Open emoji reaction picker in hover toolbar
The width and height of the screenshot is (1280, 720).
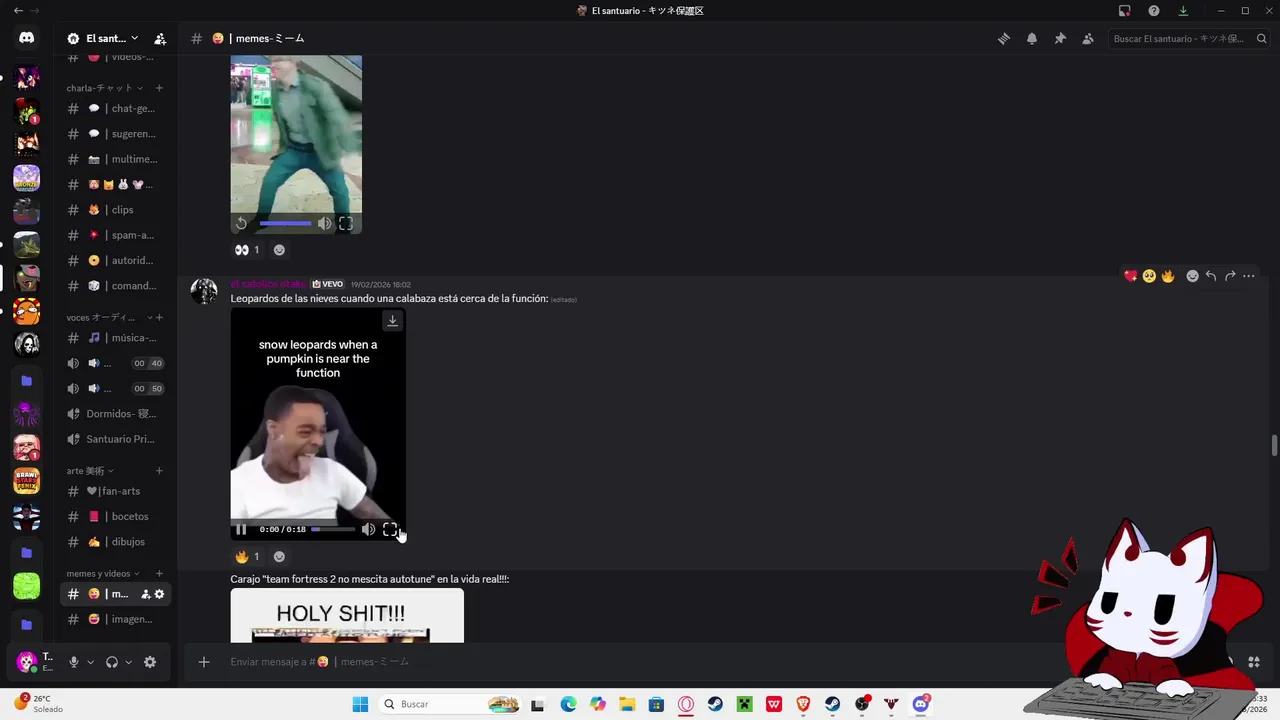point(1192,276)
